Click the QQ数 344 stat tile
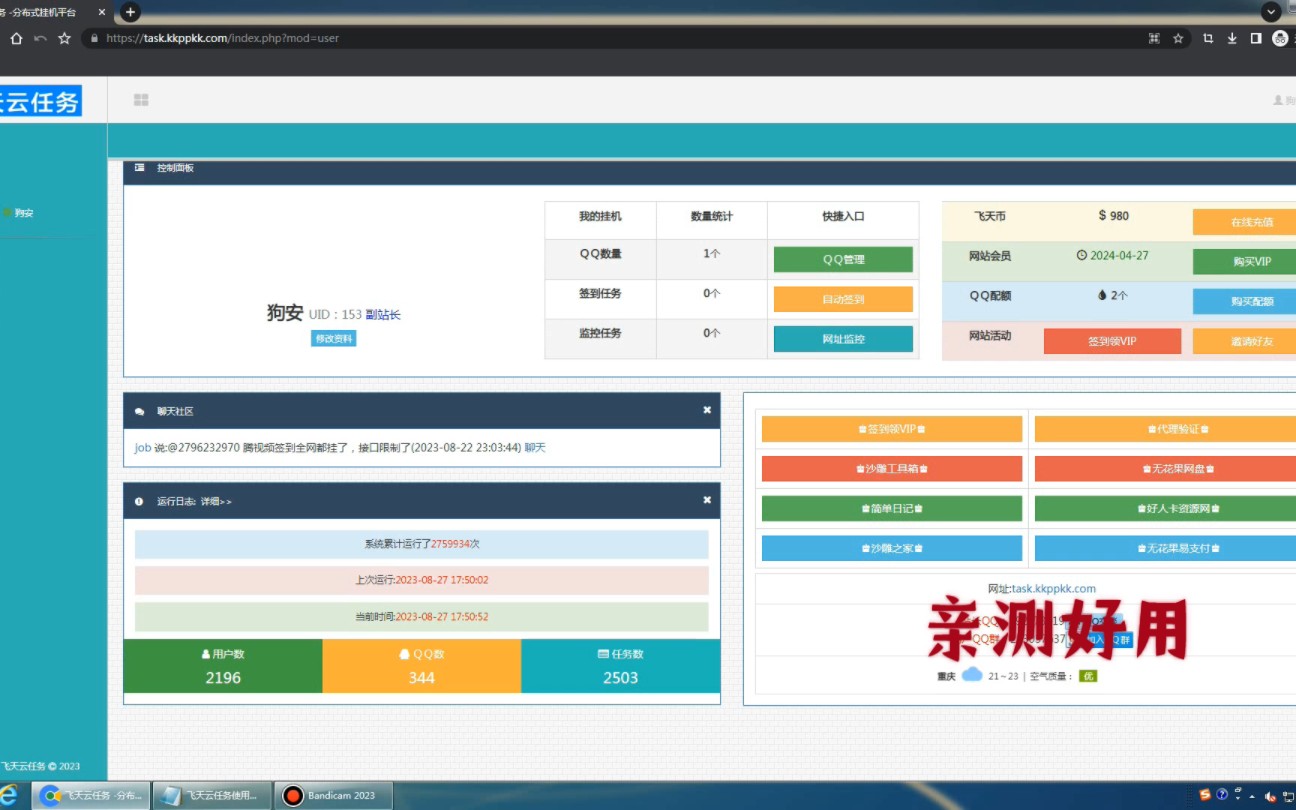Image resolution: width=1296 pixels, height=810 pixels. point(422,666)
